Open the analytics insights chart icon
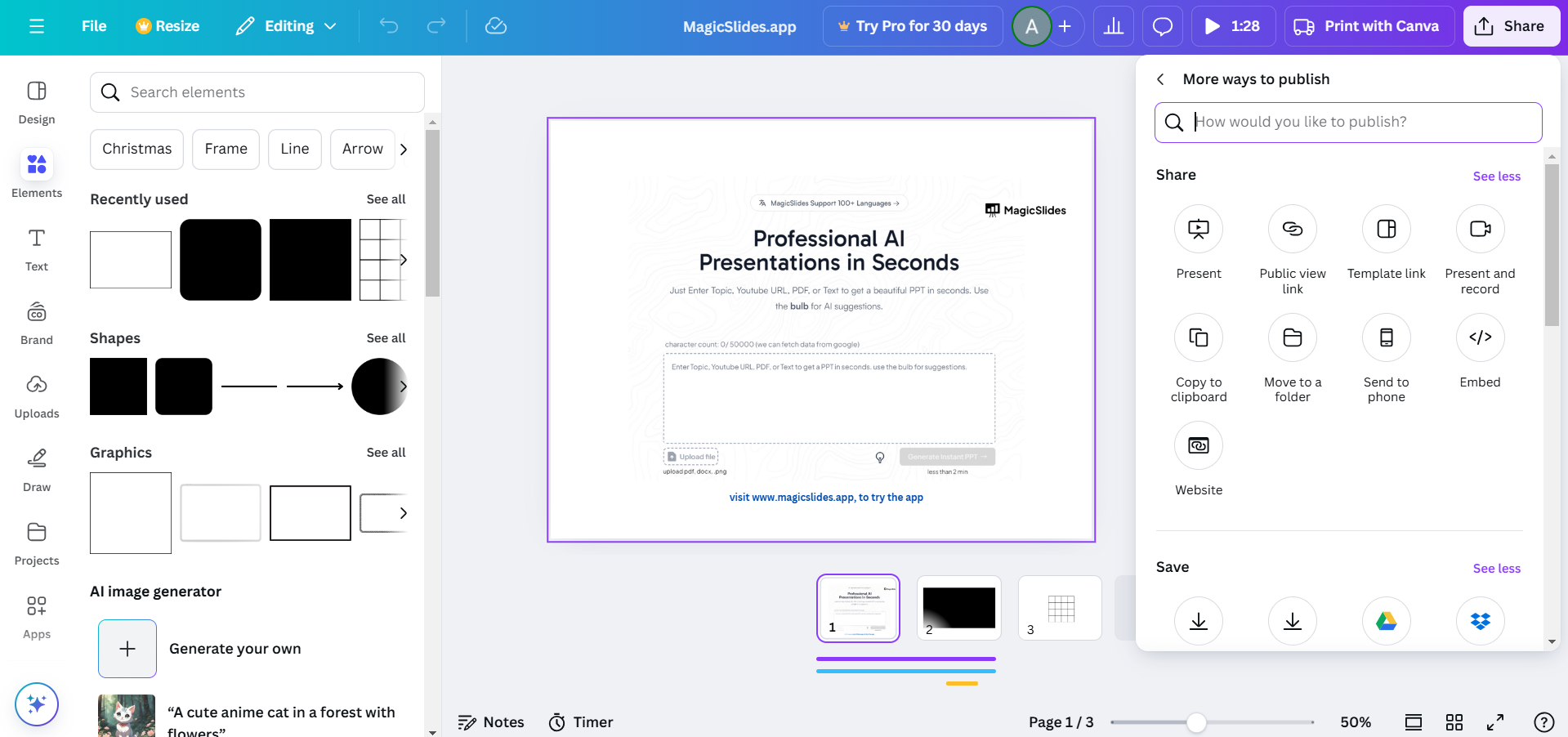This screenshot has height=737, width=1568. [1114, 26]
